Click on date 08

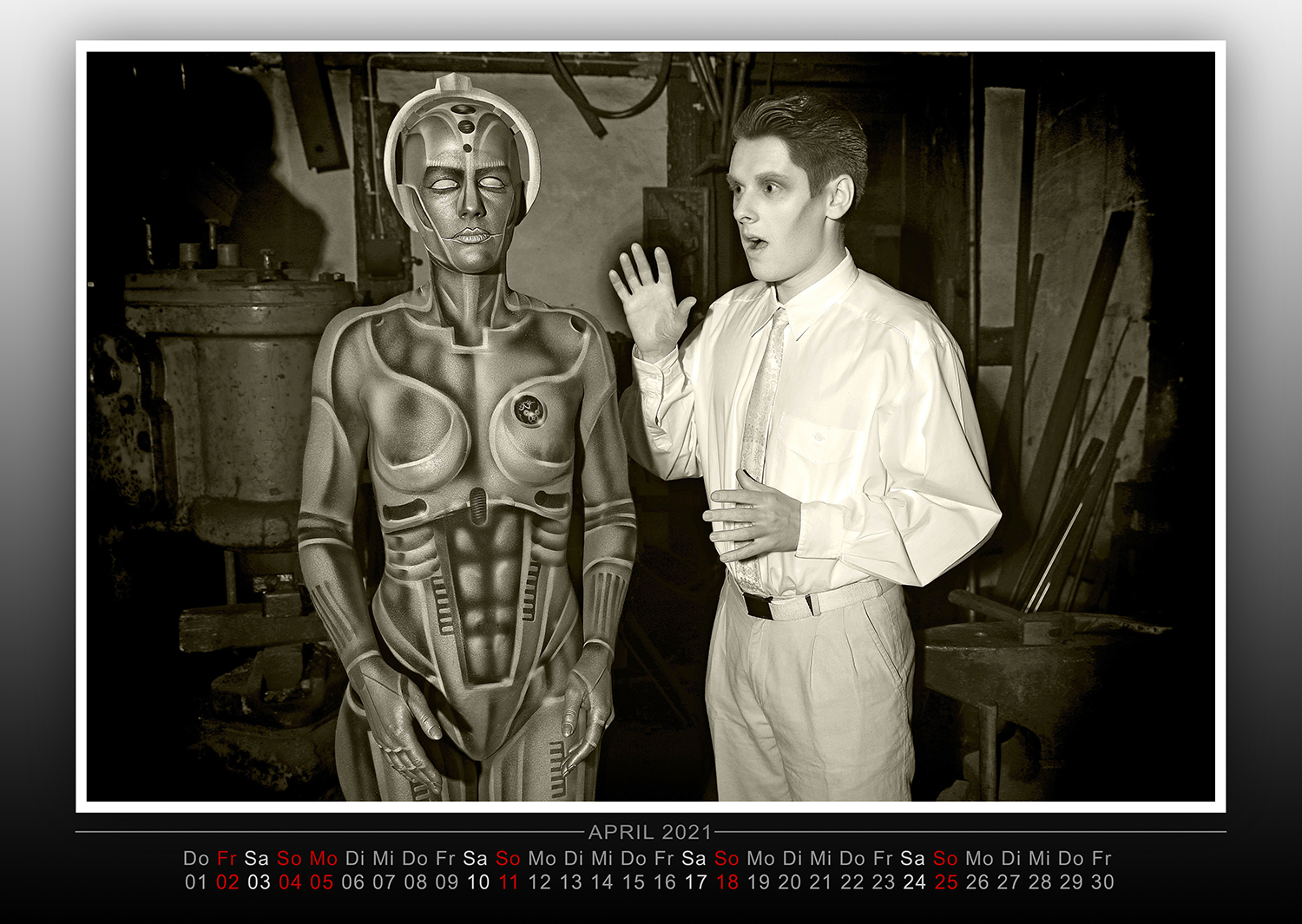click(x=415, y=882)
